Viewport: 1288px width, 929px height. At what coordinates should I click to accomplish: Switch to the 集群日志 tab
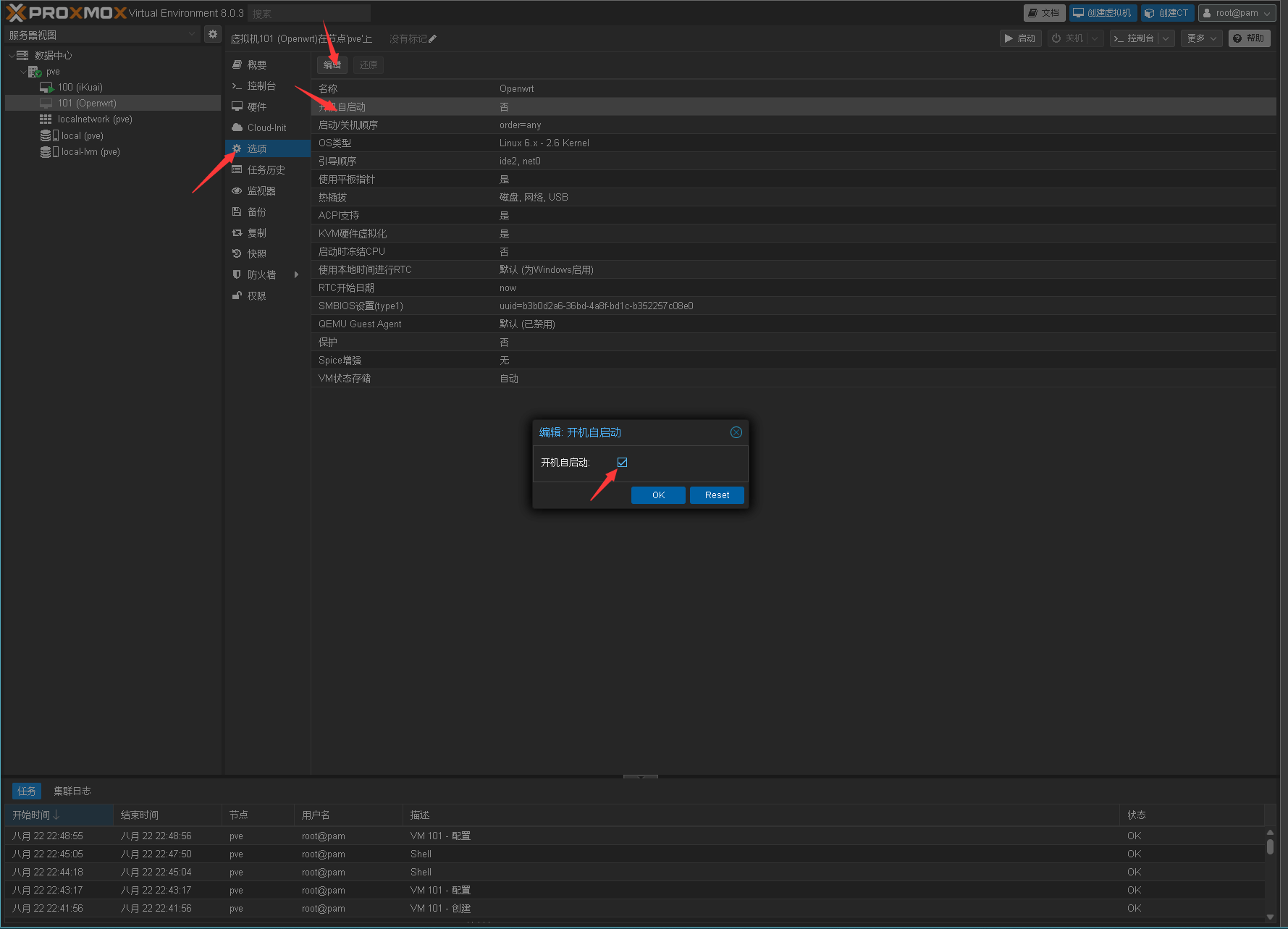pyautogui.click(x=72, y=791)
